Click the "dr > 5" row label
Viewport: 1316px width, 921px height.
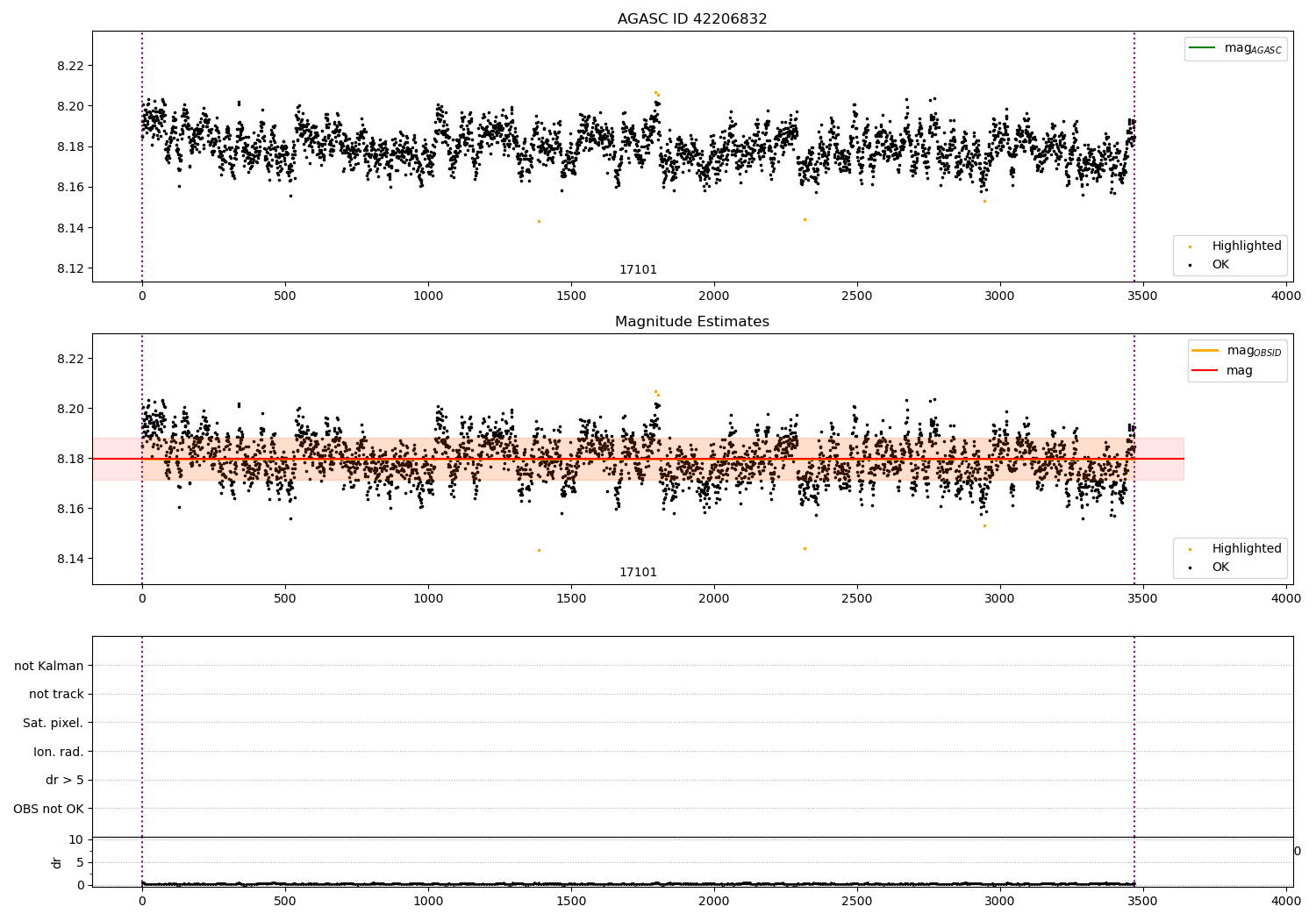65,780
